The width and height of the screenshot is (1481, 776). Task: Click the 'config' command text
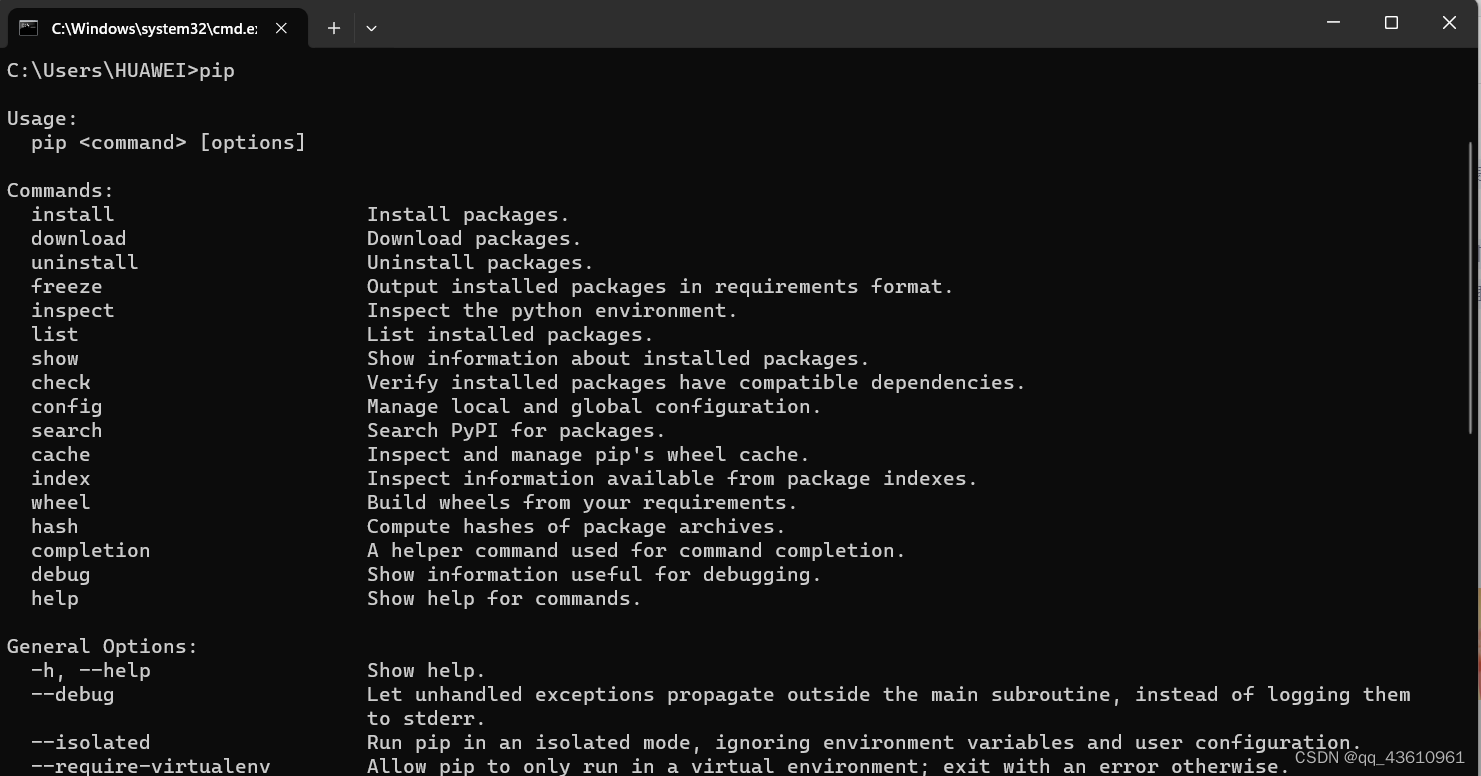point(66,406)
